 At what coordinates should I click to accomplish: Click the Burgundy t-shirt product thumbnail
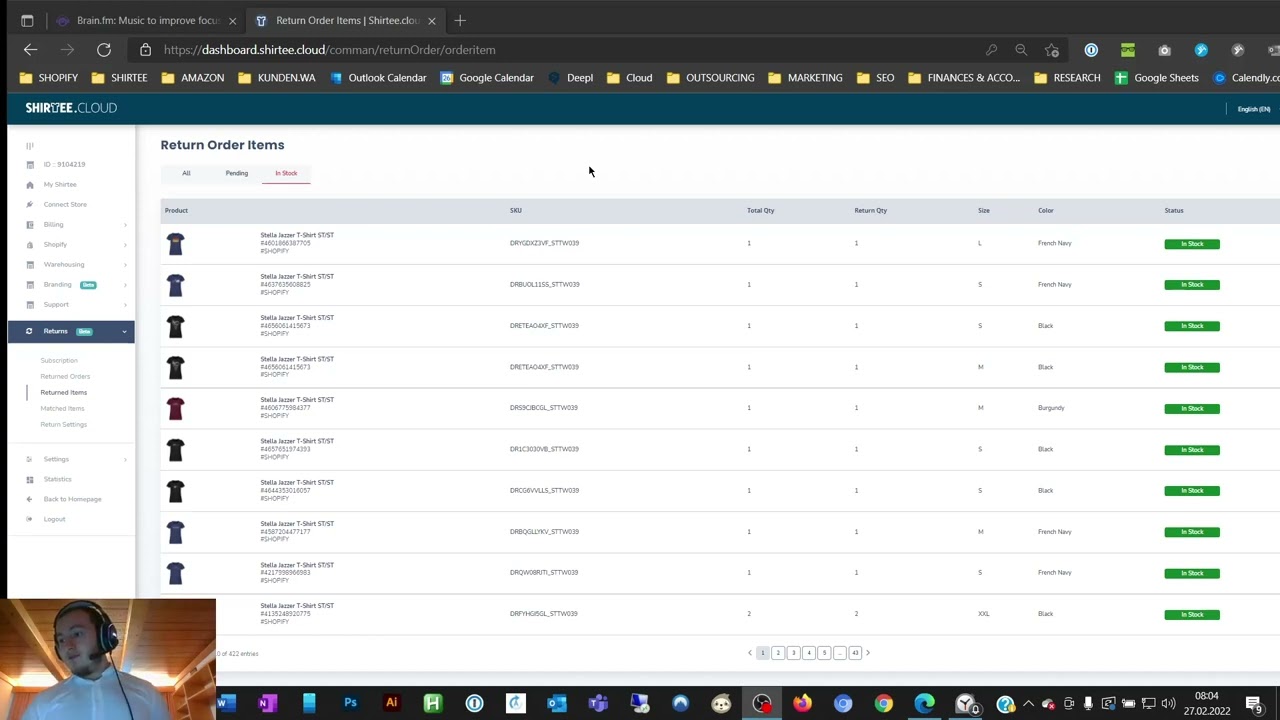[x=176, y=408]
